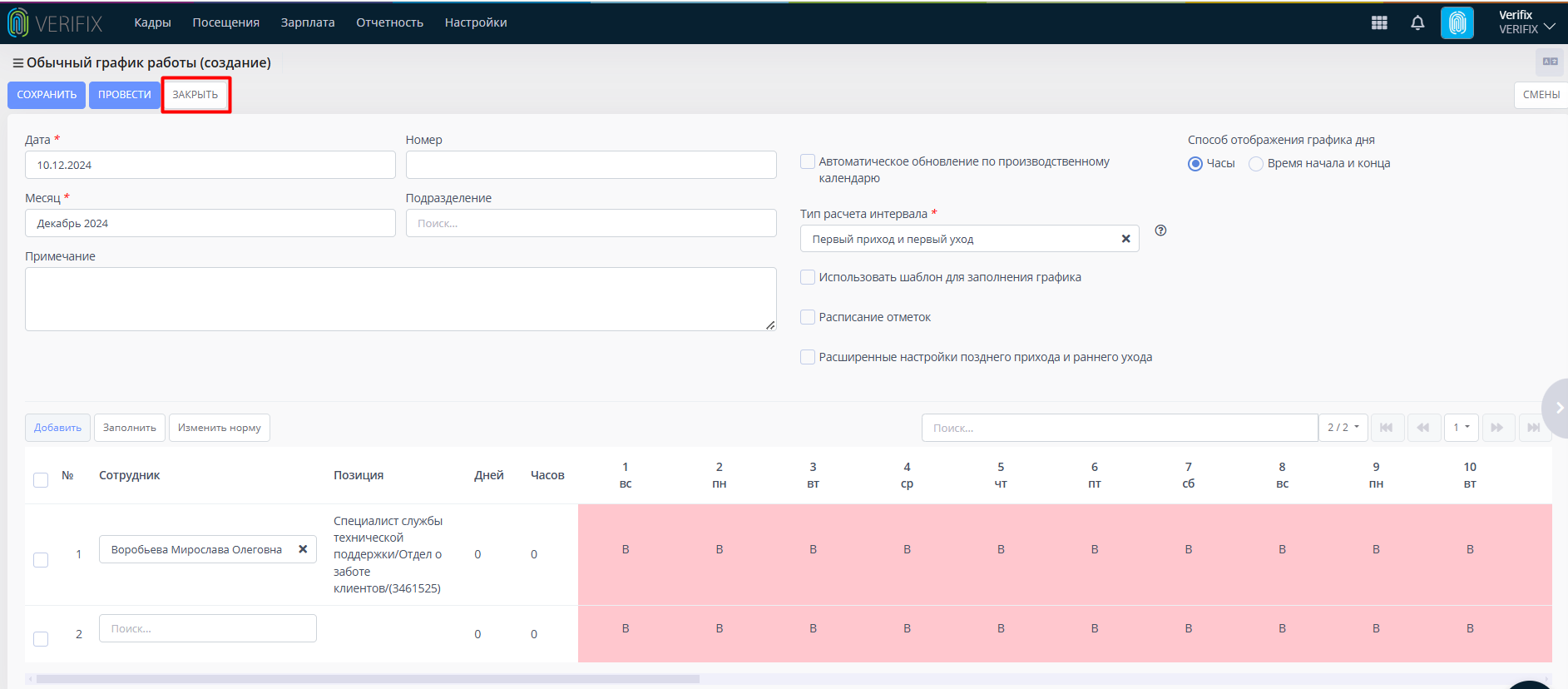
Task: Go to the next page of days
Action: point(1496,428)
